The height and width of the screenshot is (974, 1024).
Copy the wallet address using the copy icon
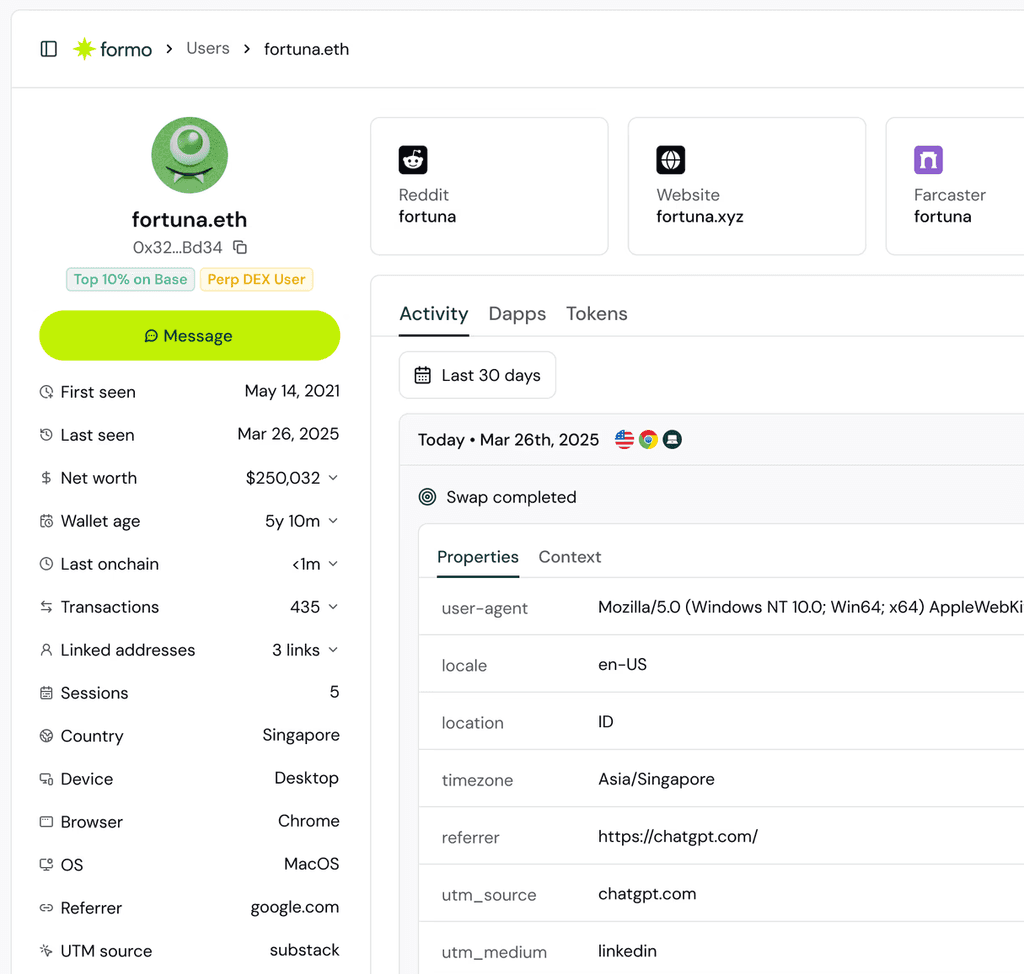[x=239, y=247]
